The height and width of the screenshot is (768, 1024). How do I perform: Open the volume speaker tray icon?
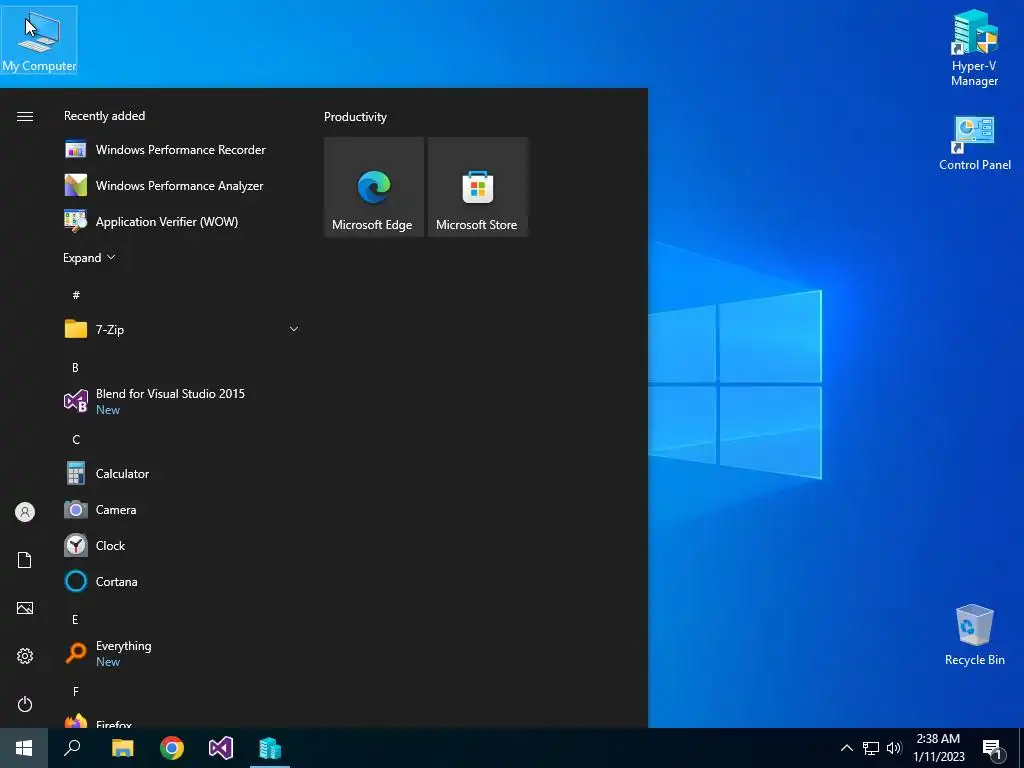click(894, 748)
